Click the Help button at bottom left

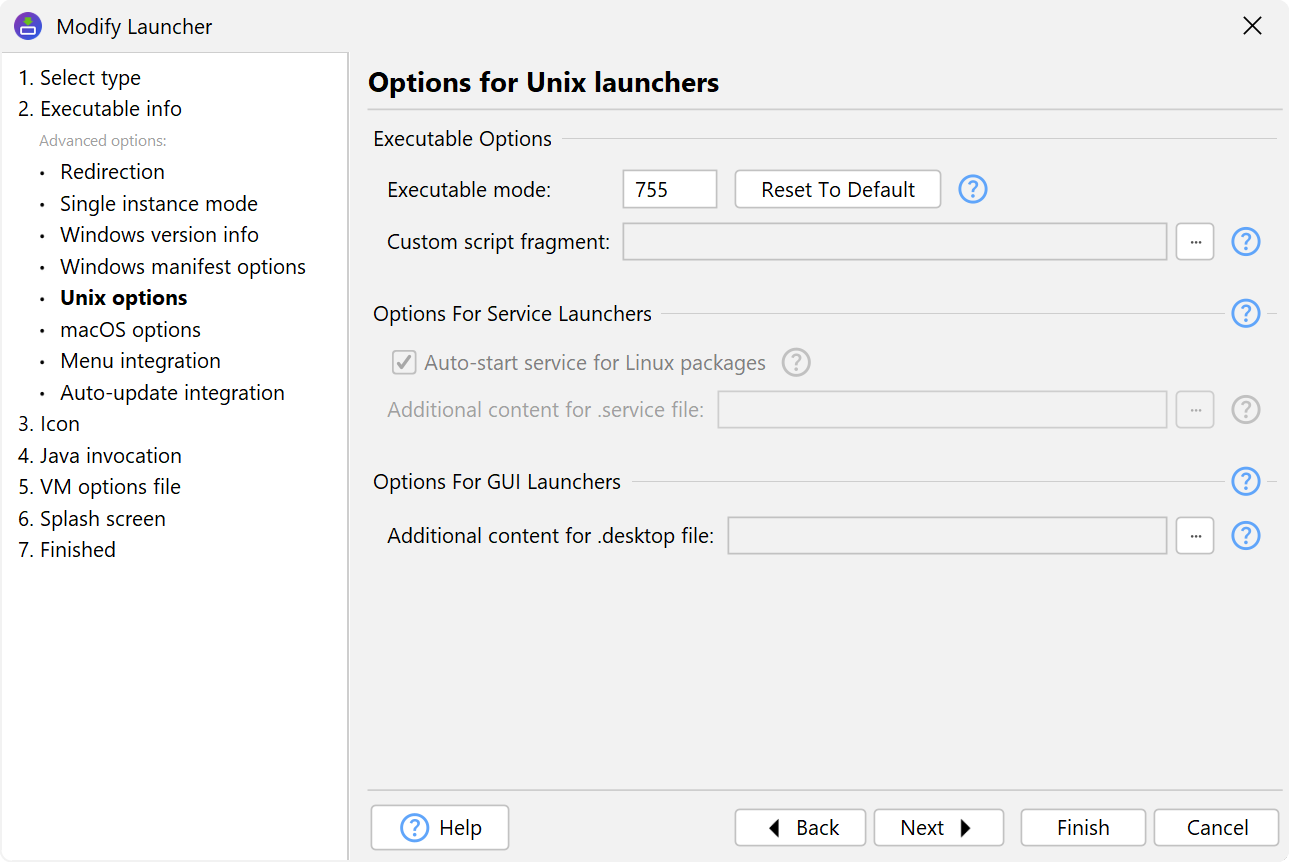(x=440, y=828)
